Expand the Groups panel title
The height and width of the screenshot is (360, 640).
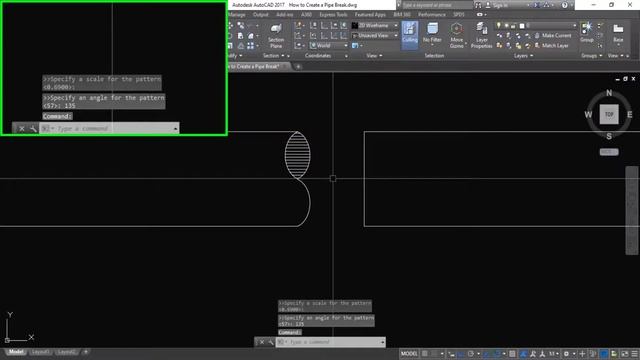[x=592, y=56]
